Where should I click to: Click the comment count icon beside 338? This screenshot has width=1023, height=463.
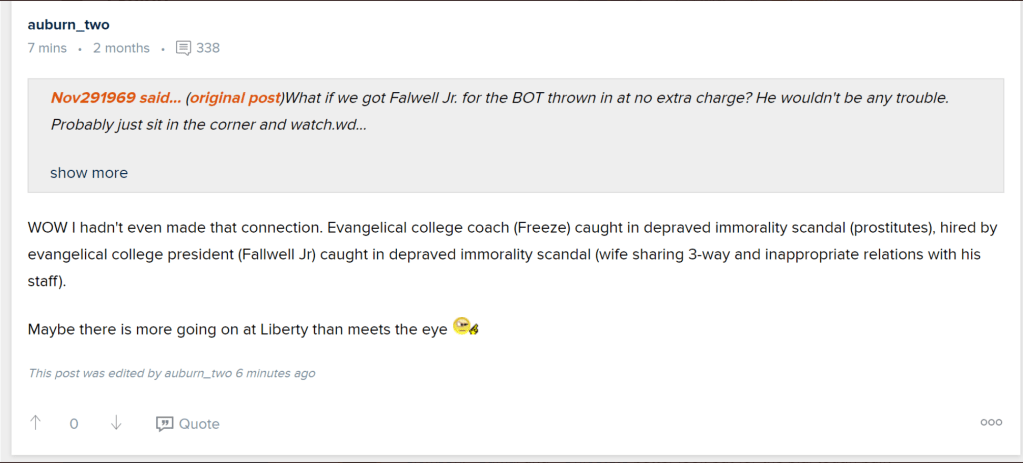pyautogui.click(x=183, y=48)
